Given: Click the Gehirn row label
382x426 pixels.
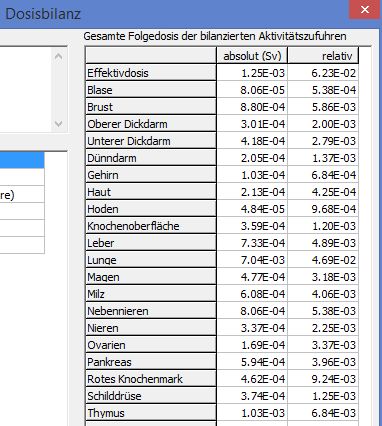Looking at the screenshot, I should click(x=151, y=175).
